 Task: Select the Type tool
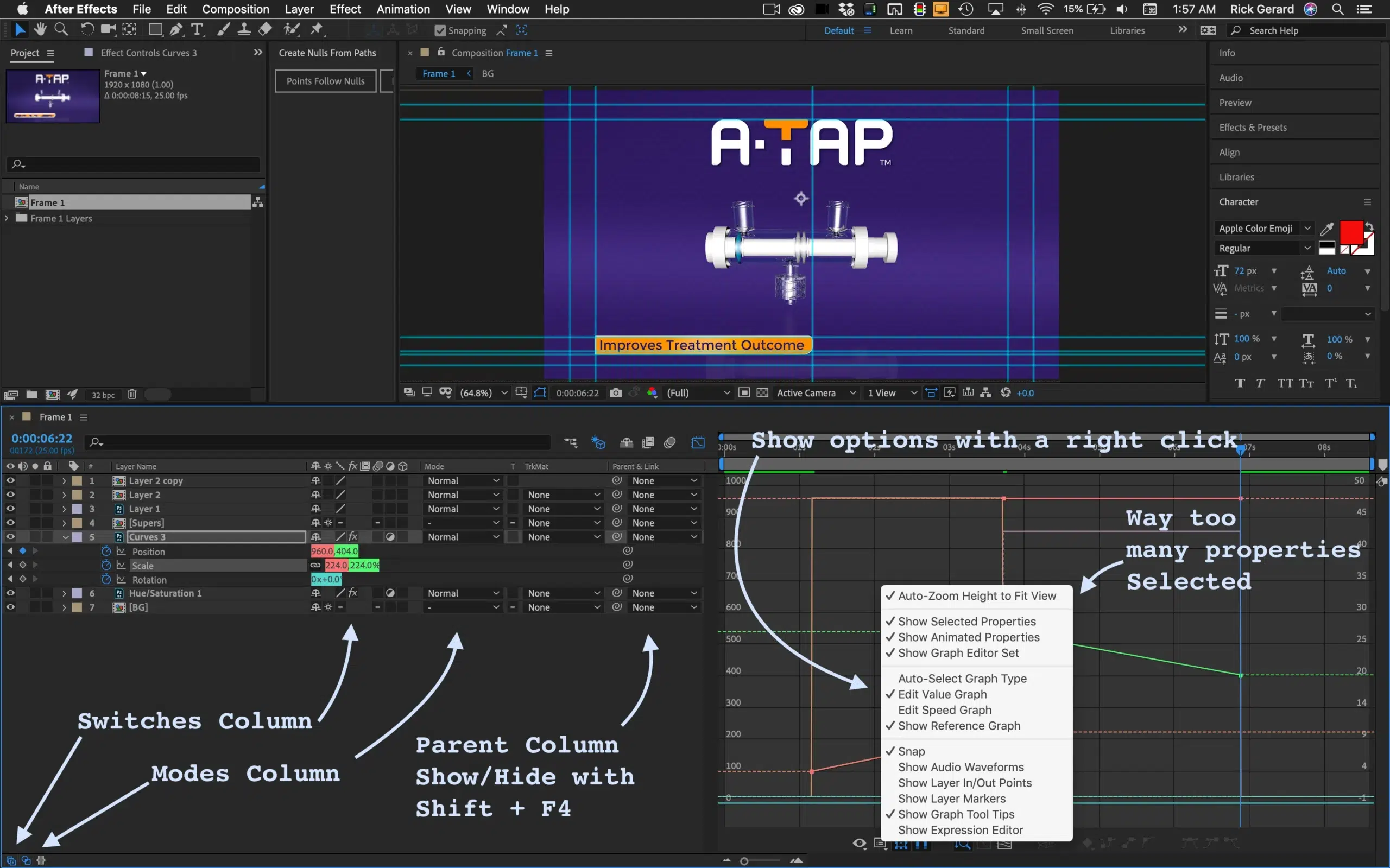coord(197,29)
